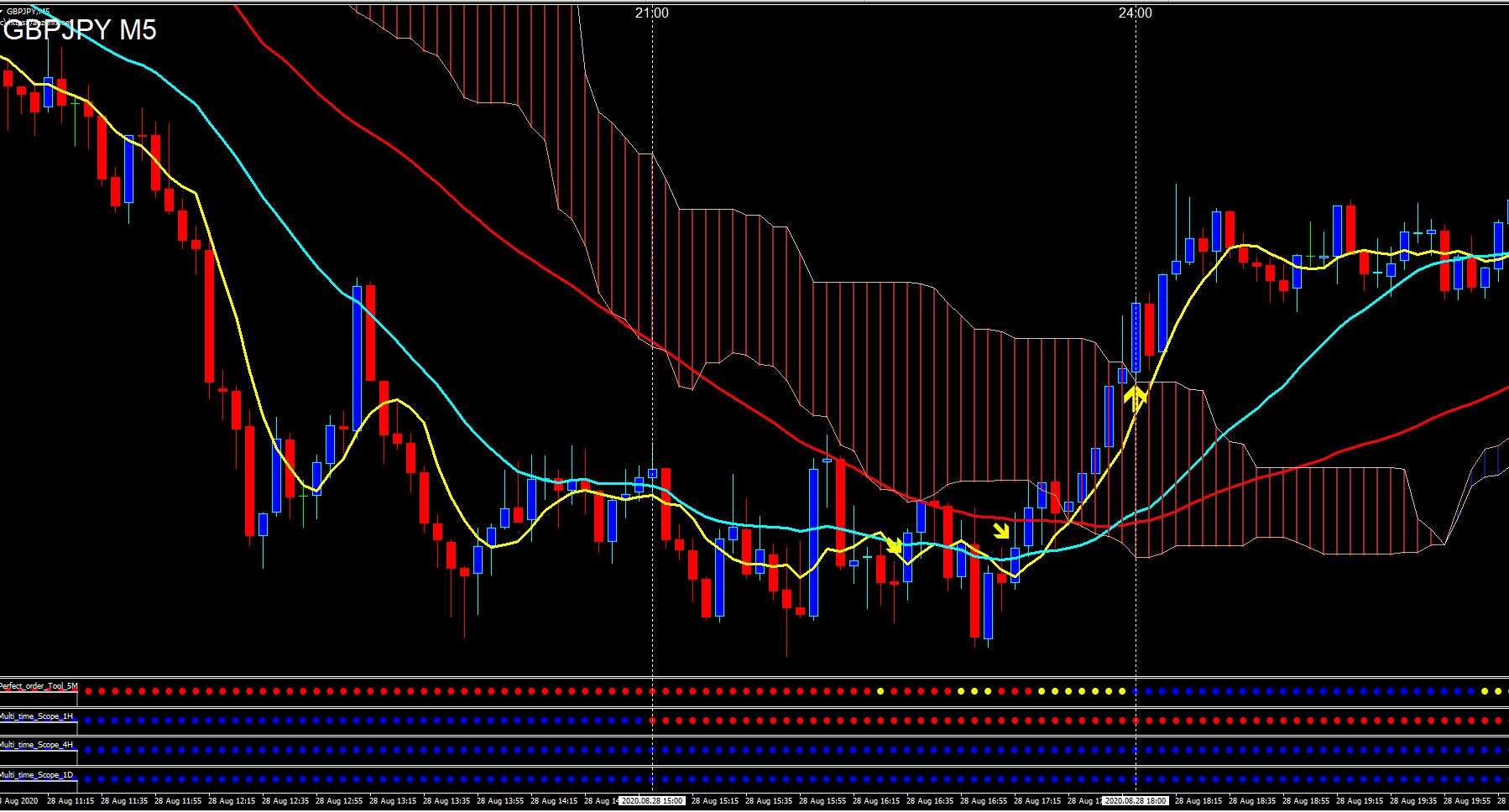Select the 24:00 vertical line label
1509x812 pixels.
coord(1135,13)
